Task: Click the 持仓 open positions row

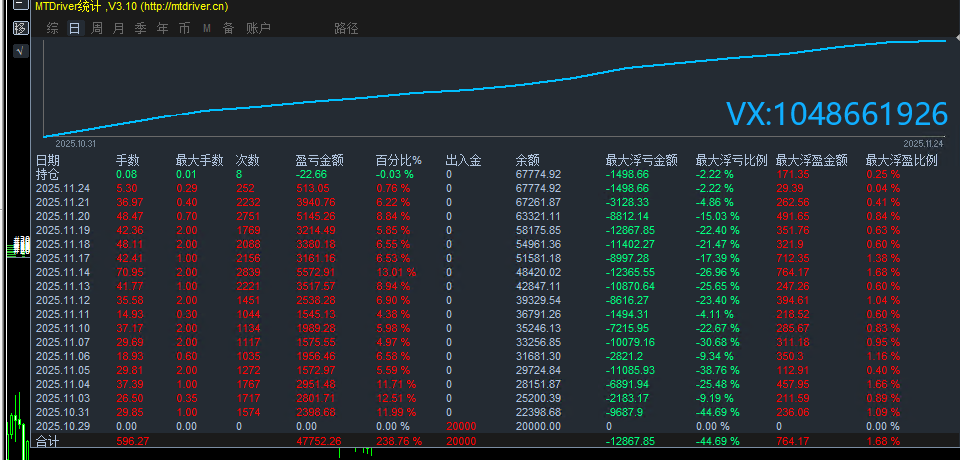Action: click(48, 174)
